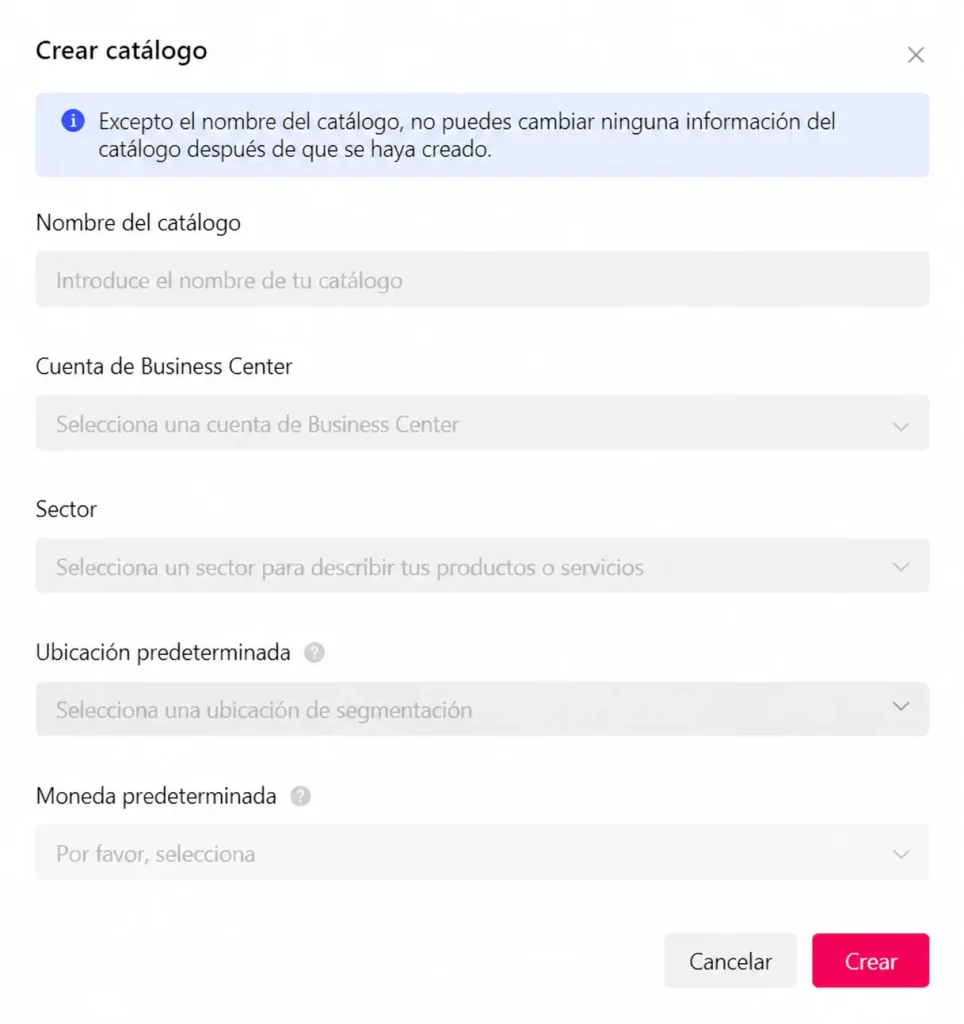This screenshot has height=1024, width=964.
Task: Open the Sector selection dropdown
Action: [x=482, y=566]
